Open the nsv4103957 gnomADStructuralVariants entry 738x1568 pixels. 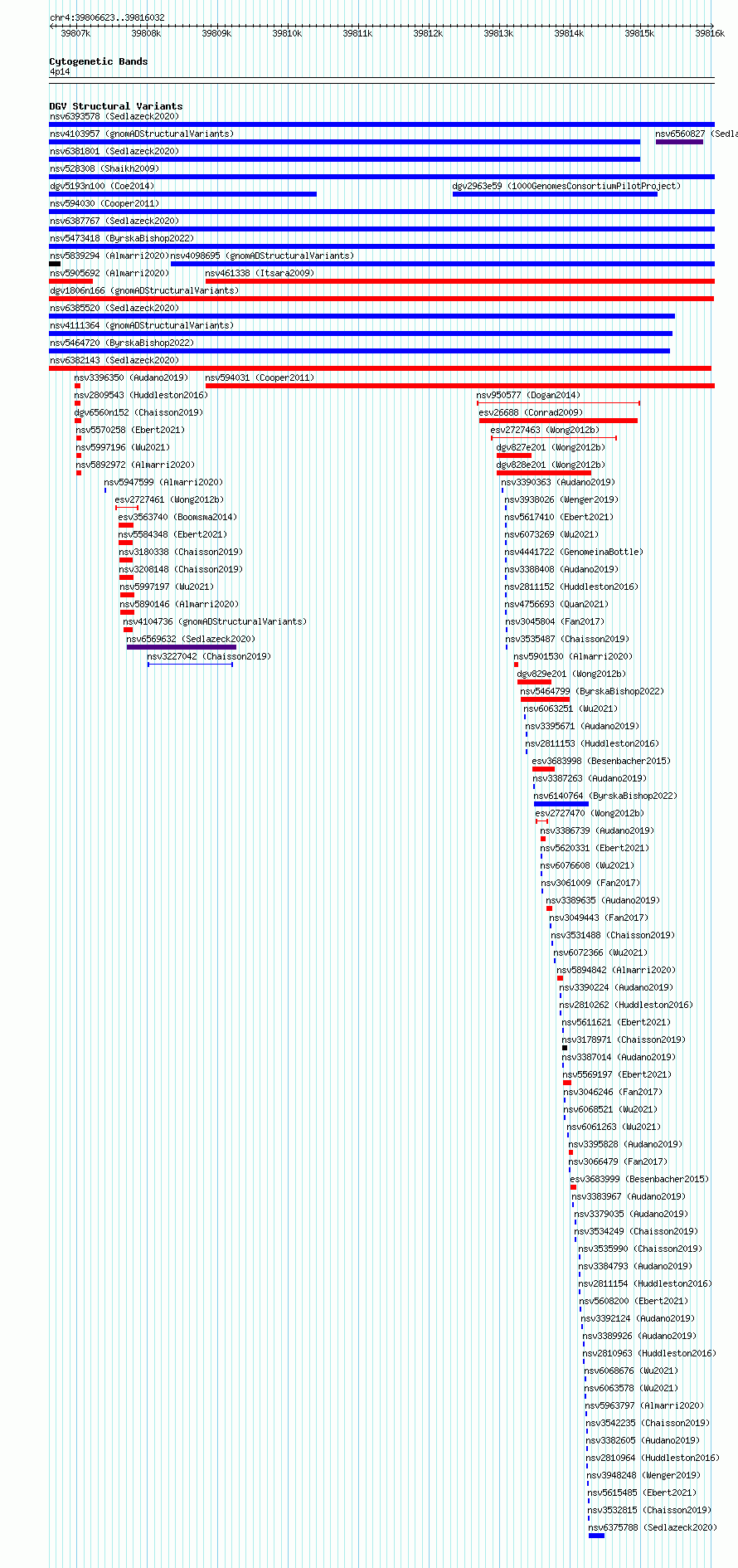pos(142,134)
